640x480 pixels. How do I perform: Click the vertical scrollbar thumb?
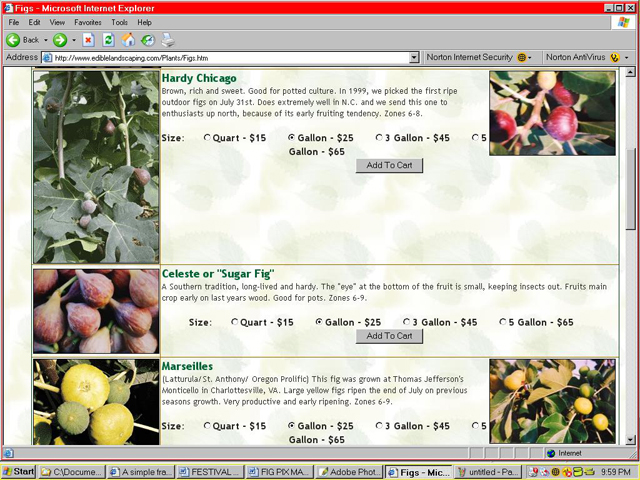[x=631, y=189]
